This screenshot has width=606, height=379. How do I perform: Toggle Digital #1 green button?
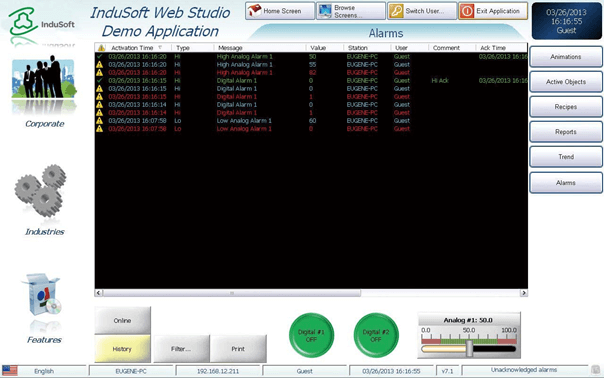[x=311, y=335]
